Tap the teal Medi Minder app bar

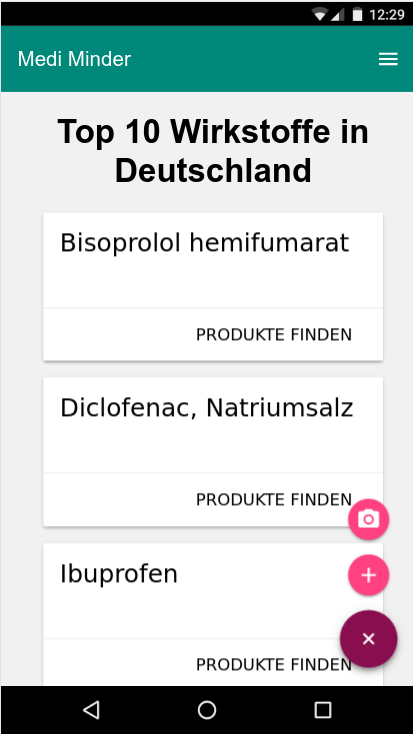coord(206,59)
